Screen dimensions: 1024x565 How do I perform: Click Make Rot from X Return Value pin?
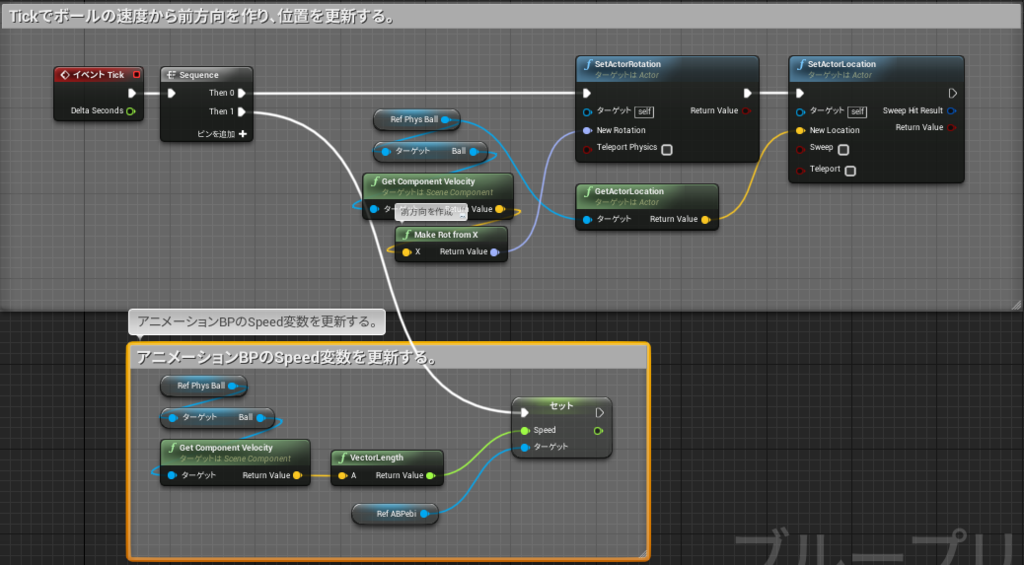point(494,252)
